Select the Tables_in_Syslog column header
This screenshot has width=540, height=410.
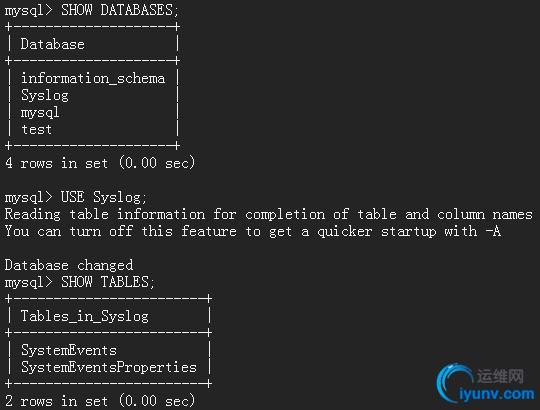(x=85, y=316)
